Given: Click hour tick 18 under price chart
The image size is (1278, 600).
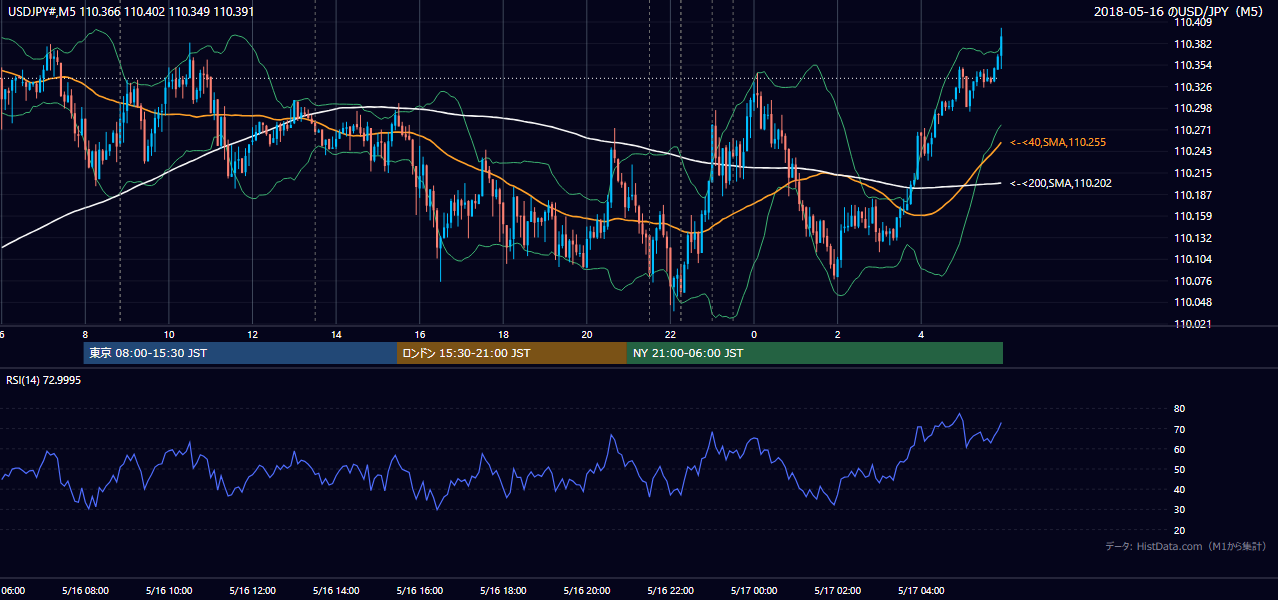Looking at the screenshot, I should tap(503, 335).
